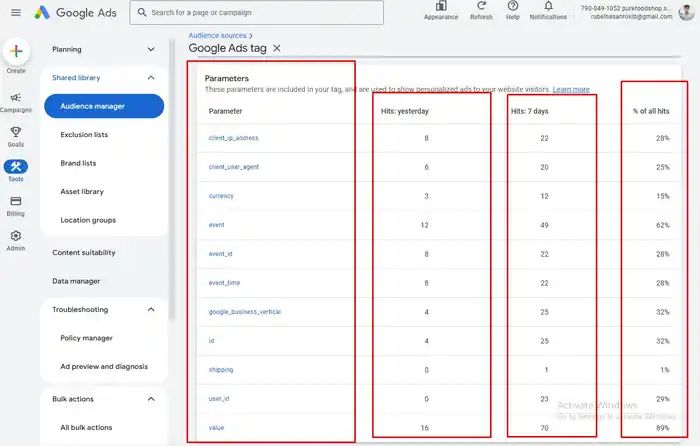Image resolution: width=700 pixels, height=446 pixels.
Task: Click 89% in value row
Action: coord(662,428)
